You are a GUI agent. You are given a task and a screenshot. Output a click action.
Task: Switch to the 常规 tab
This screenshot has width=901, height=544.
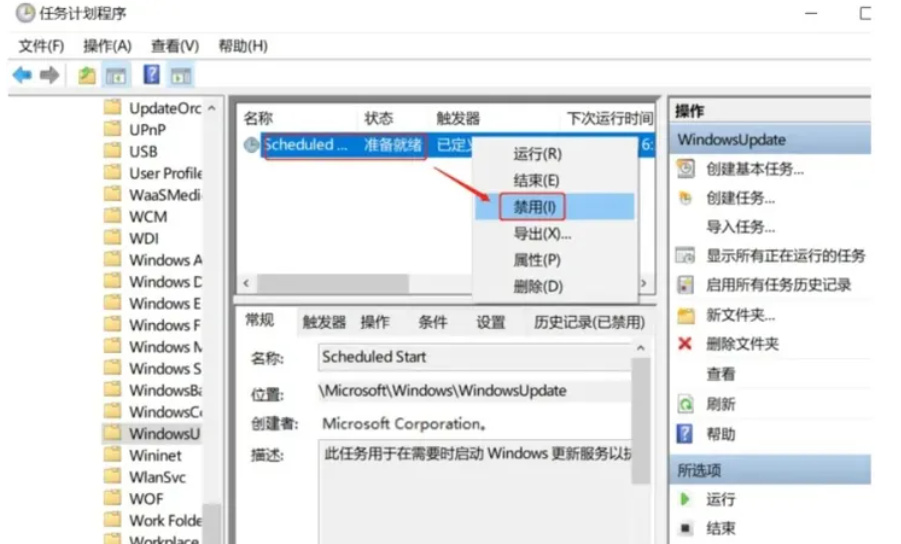[x=260, y=320]
